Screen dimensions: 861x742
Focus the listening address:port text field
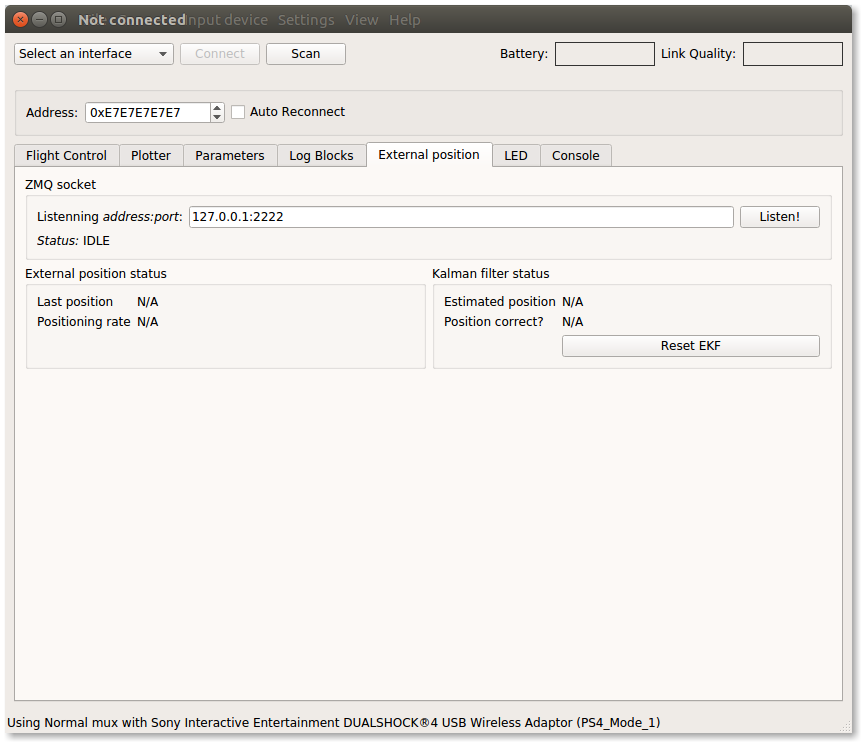click(461, 216)
